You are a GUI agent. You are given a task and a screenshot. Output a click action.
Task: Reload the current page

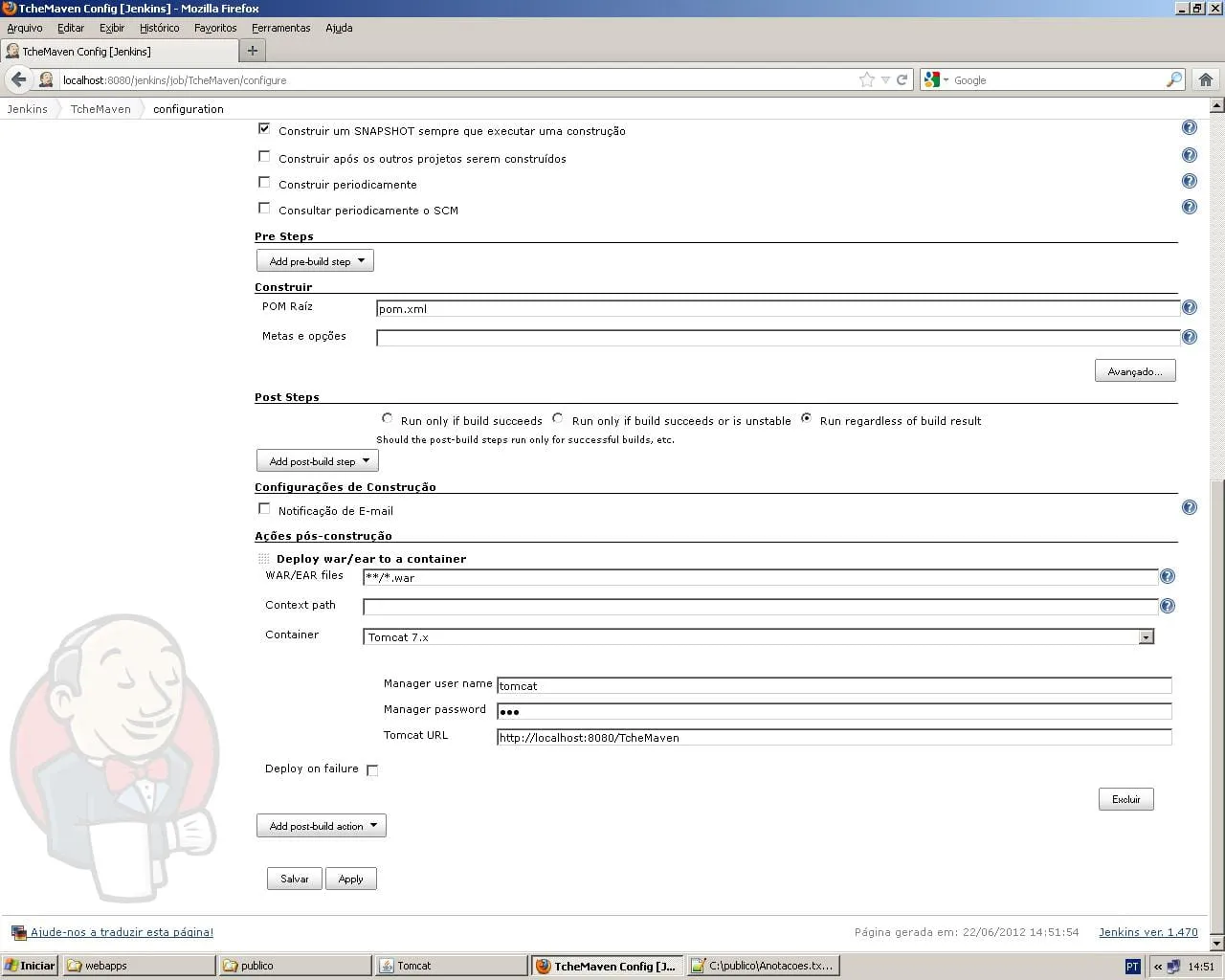tap(902, 80)
